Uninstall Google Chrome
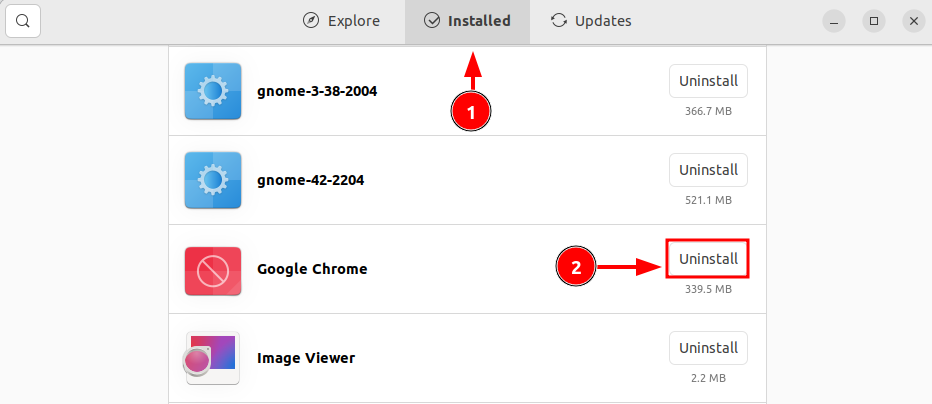Viewport: 932px width, 404px height. (708, 259)
